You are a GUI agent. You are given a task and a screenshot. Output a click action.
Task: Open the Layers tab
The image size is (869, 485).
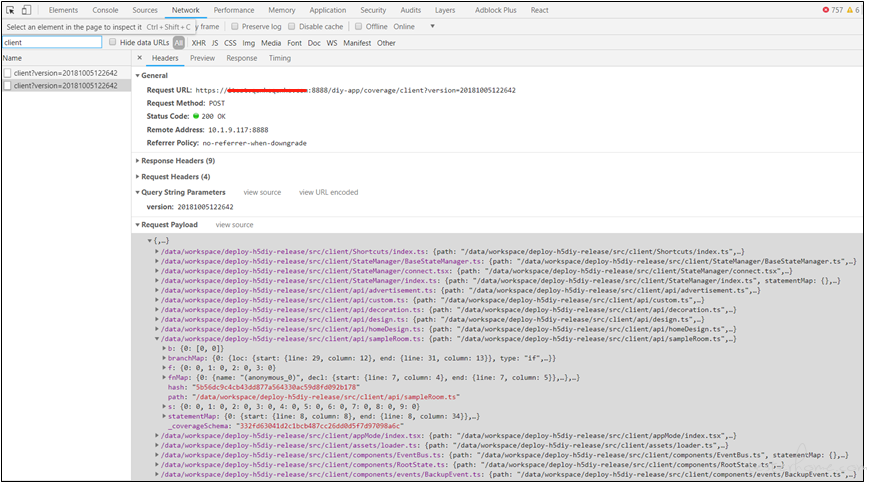(444, 10)
